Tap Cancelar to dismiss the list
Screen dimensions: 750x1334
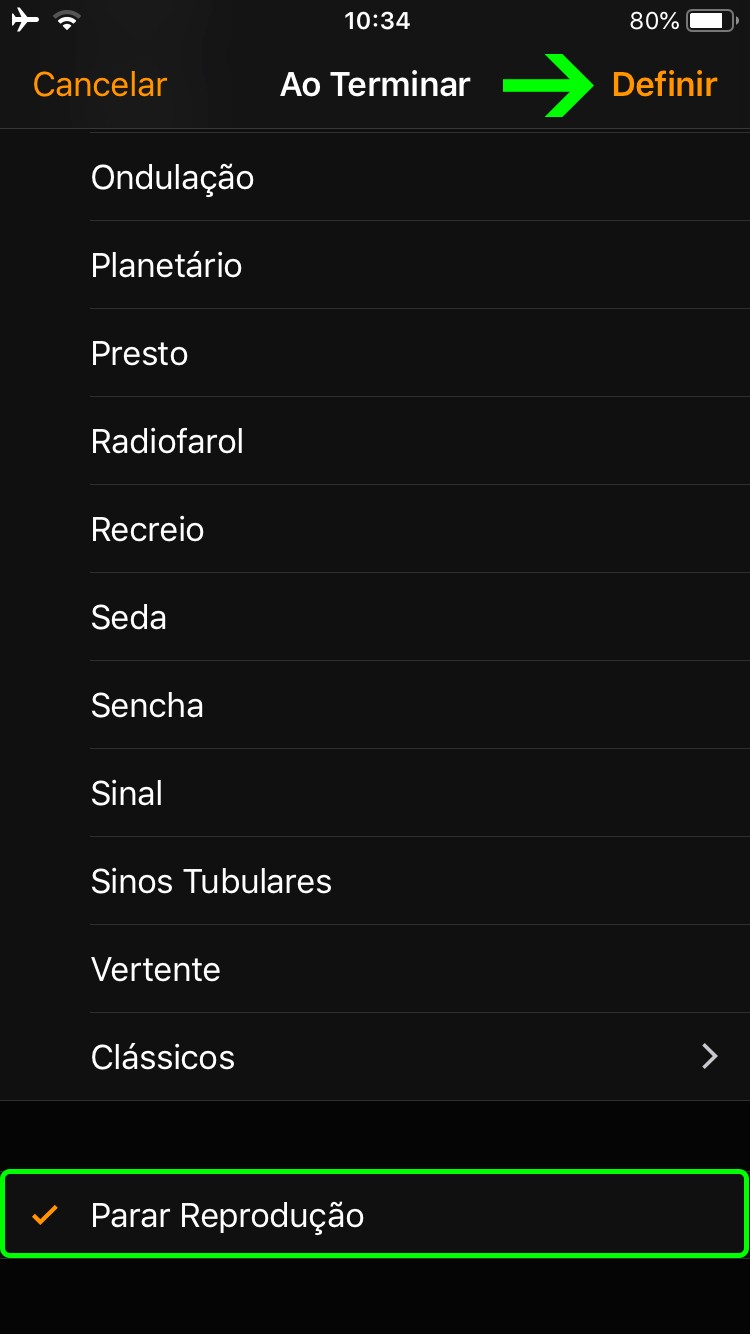[x=100, y=85]
